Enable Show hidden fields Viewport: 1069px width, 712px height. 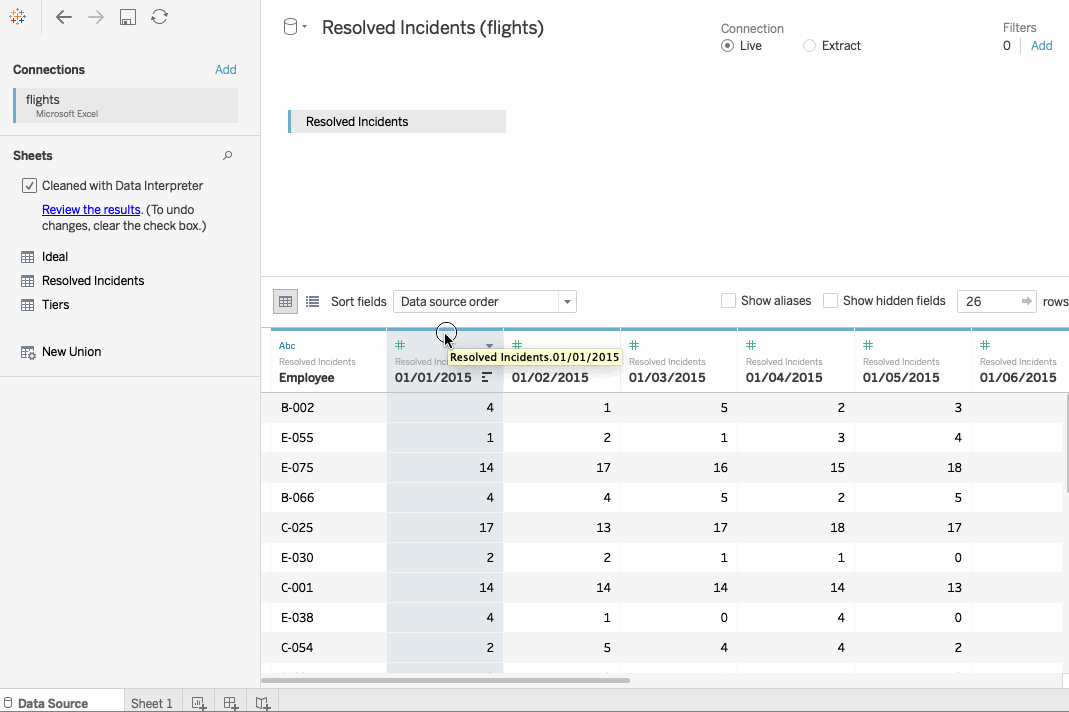pos(830,301)
